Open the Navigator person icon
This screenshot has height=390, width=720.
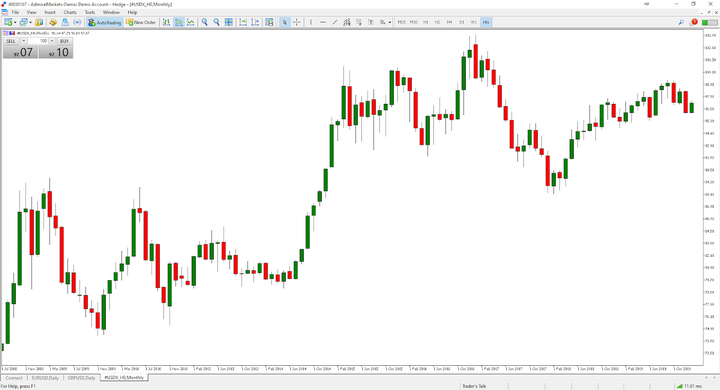(65, 22)
